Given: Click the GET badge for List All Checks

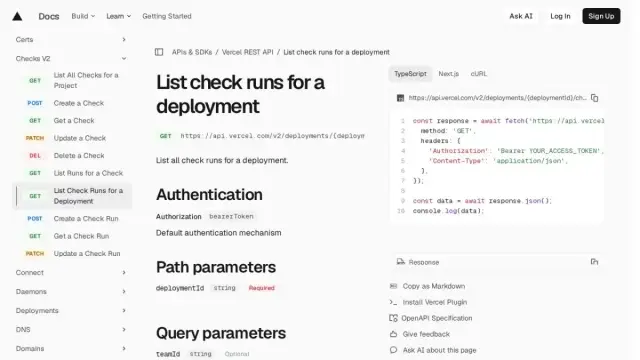Looking at the screenshot, I should (x=35, y=80).
